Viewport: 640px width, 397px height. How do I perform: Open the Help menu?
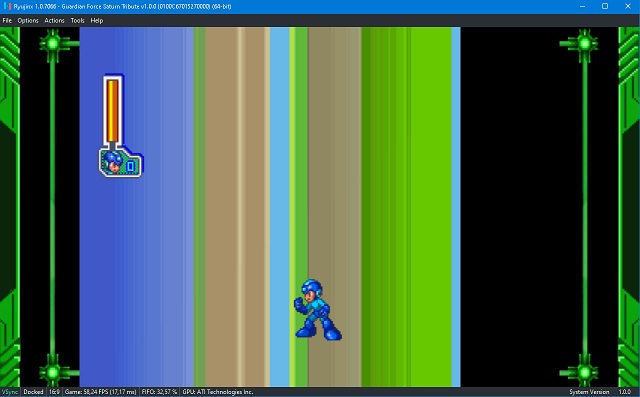(x=97, y=20)
